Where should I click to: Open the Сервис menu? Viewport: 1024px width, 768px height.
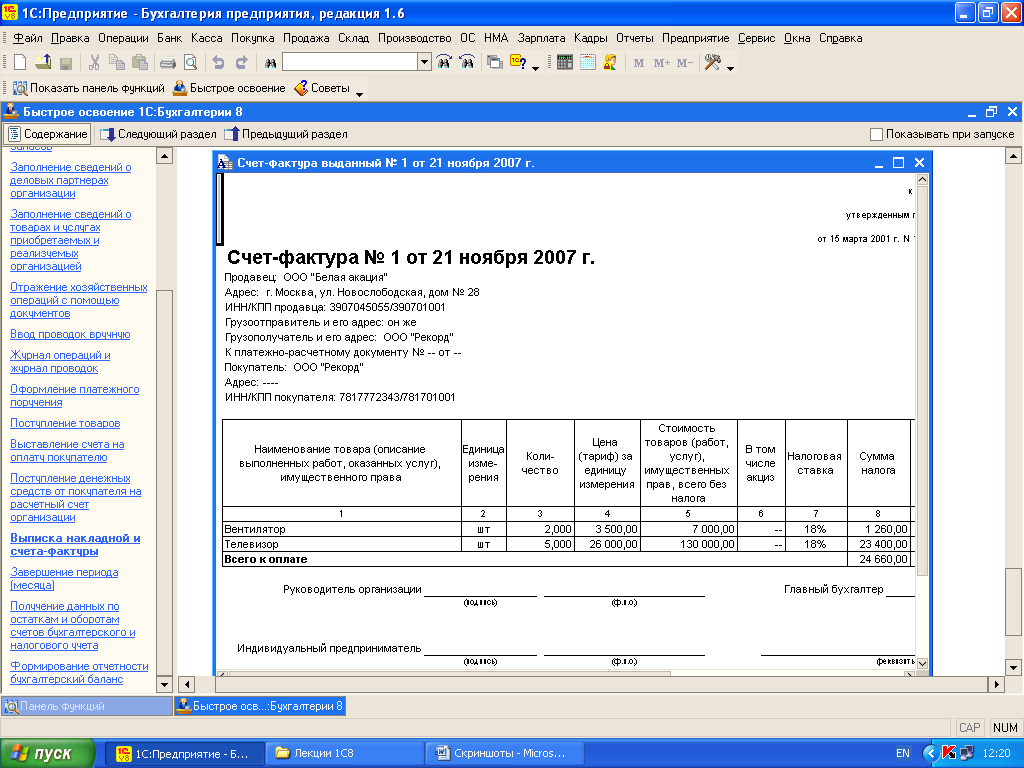(x=756, y=38)
